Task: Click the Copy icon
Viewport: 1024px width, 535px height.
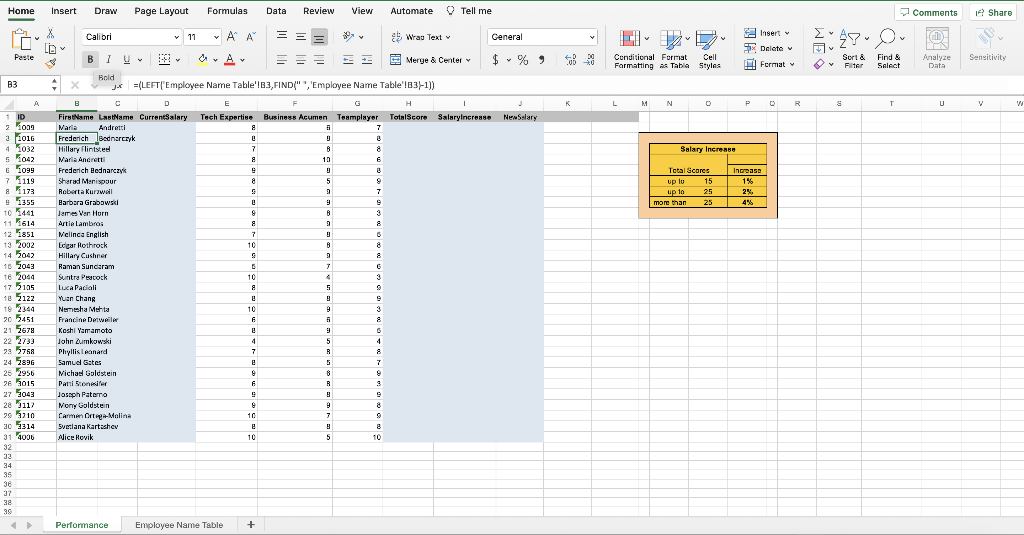Action: (50, 48)
